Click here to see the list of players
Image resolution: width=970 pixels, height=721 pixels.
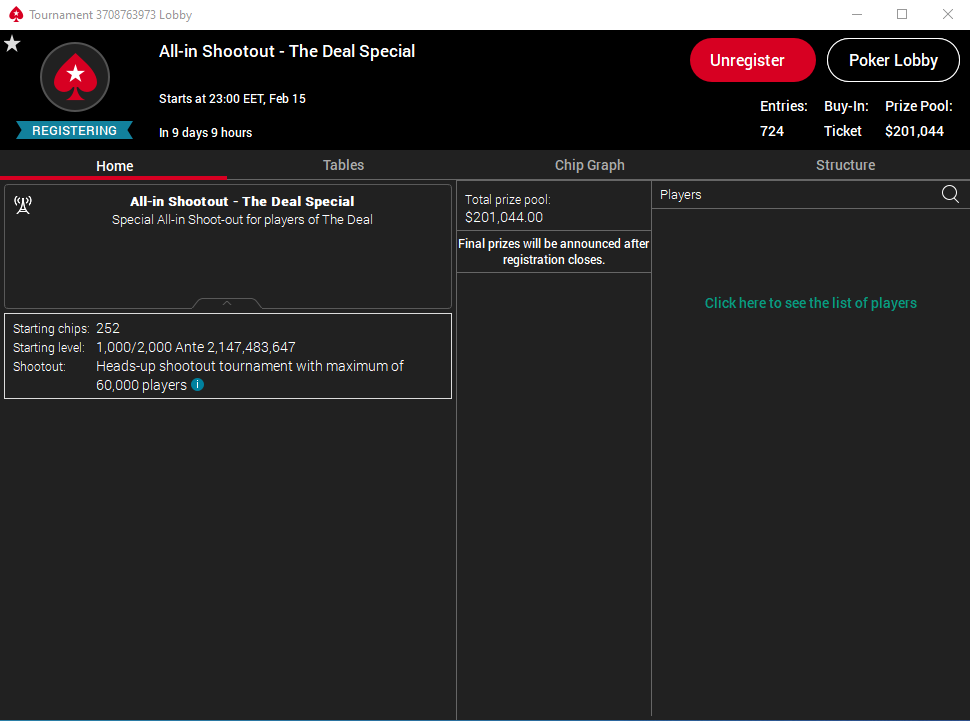click(810, 303)
